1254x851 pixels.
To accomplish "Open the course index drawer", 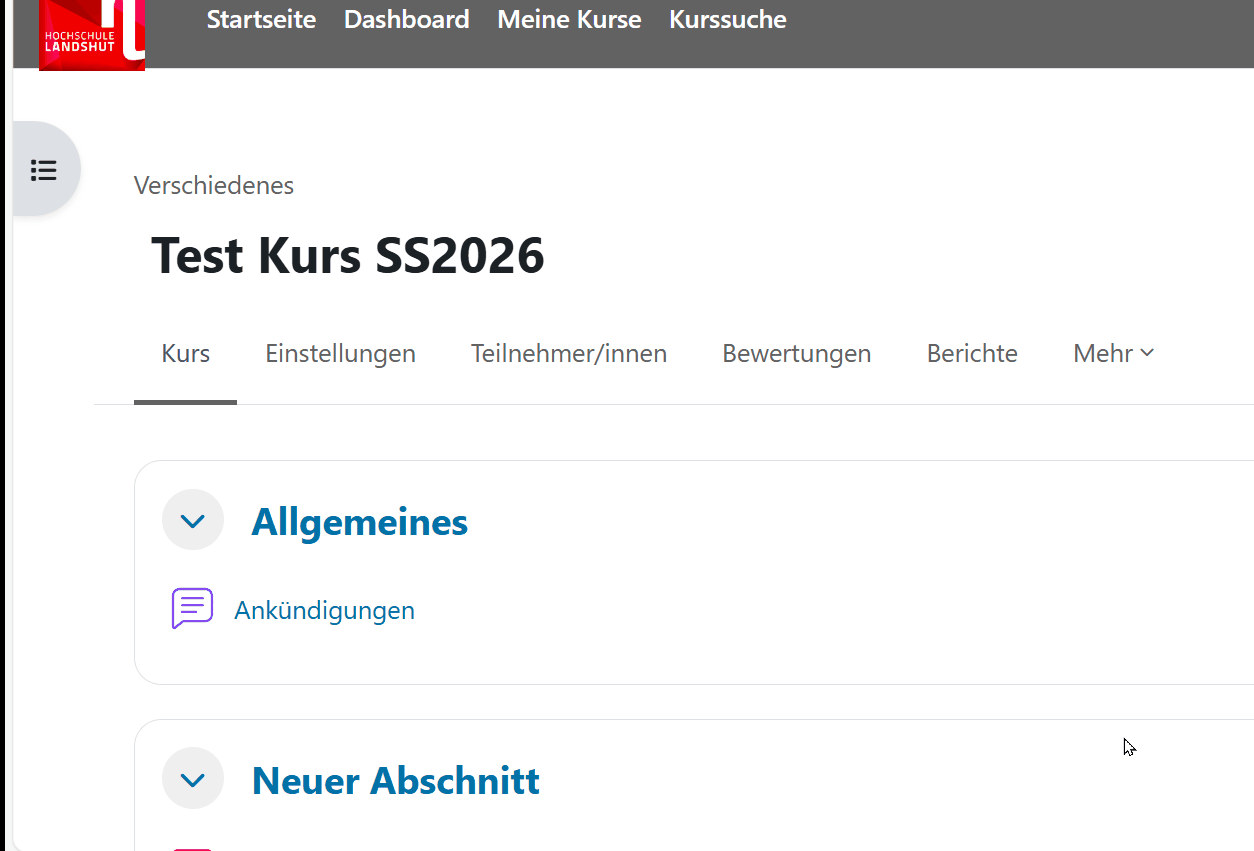I will (x=44, y=170).
